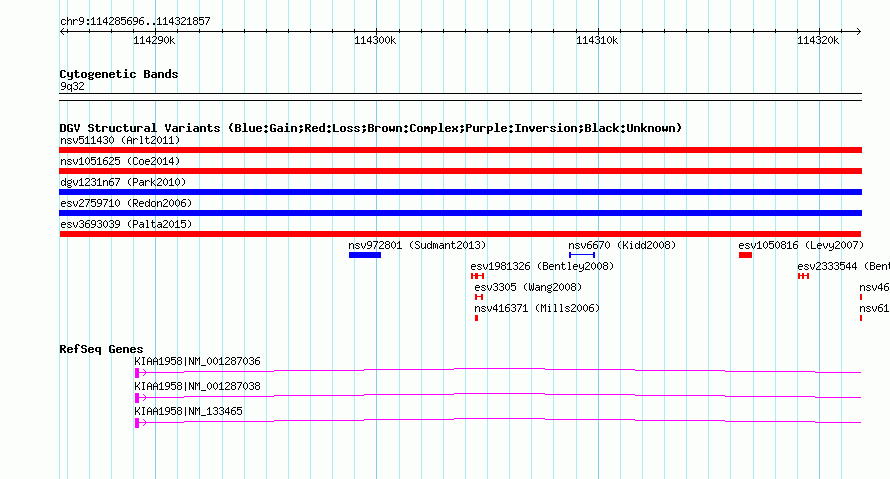Image resolution: width=890 pixels, height=479 pixels.
Task: Click the KIAA1958|NM_001287036 gene label
Action: pos(198,361)
